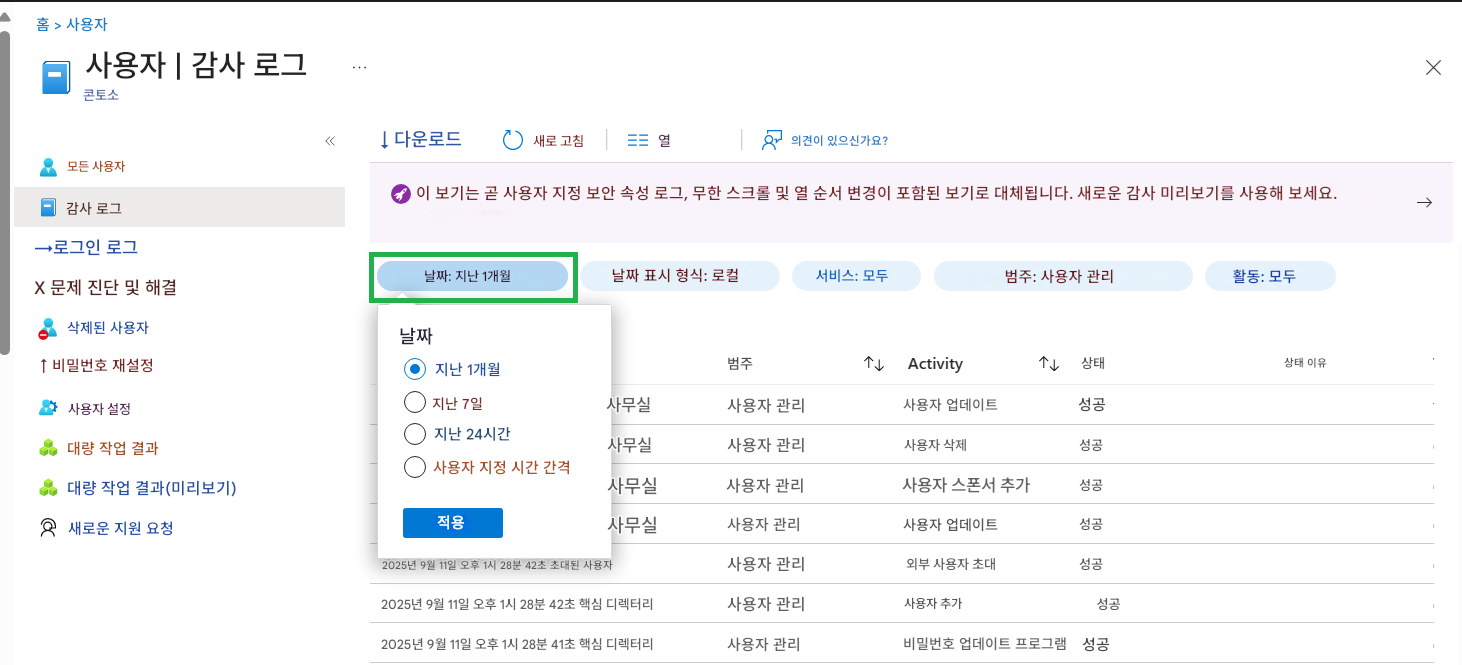Viewport: 1462px width, 665px height.
Task: Close the audit log pane with X
Action: (x=1433, y=67)
